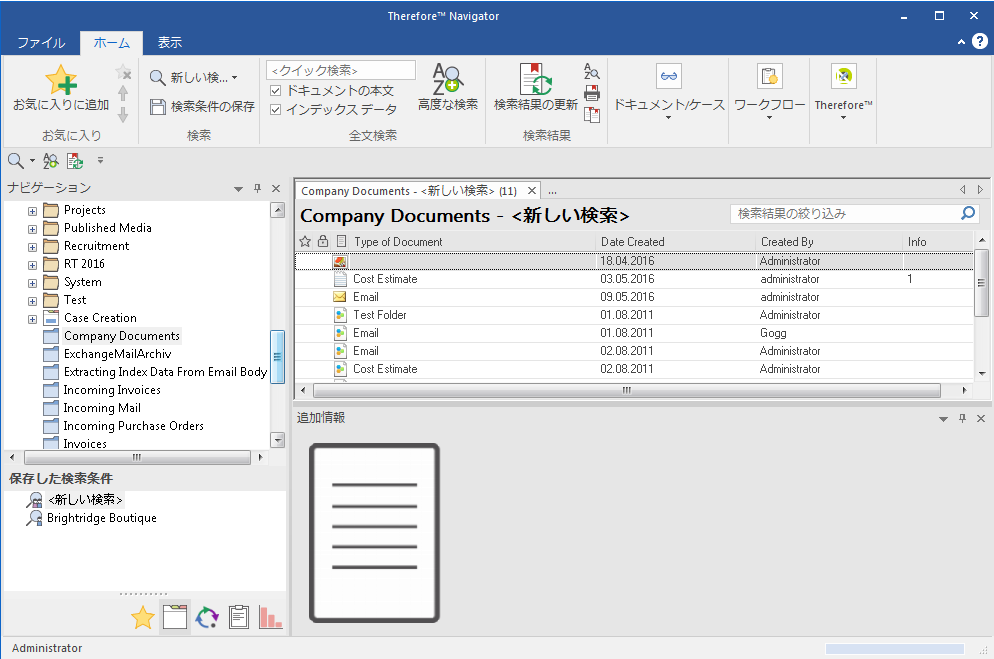Open navigation panel options dropdown arrow
This screenshot has width=994, height=659.
238,189
